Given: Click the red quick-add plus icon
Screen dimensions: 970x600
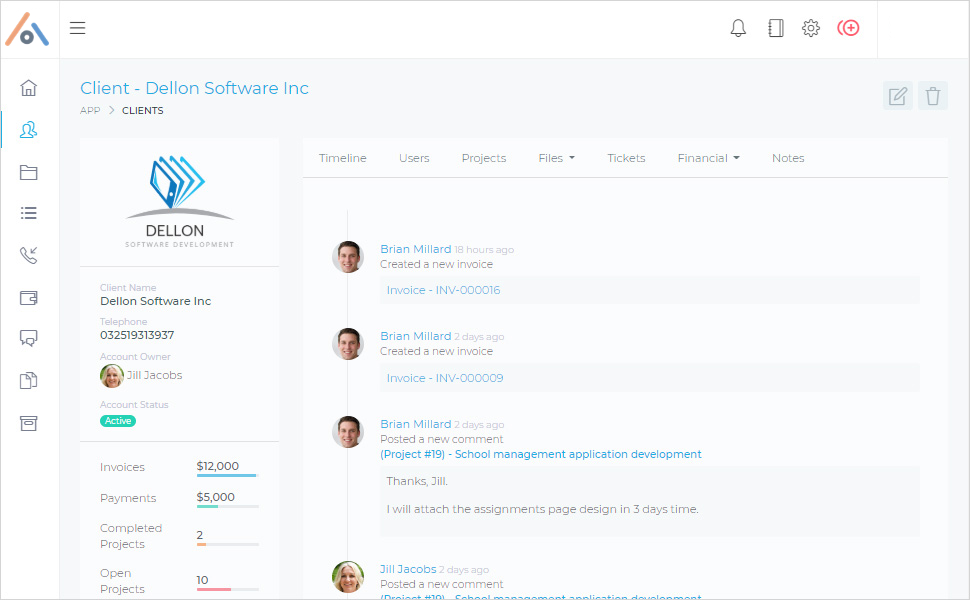Looking at the screenshot, I should (848, 28).
